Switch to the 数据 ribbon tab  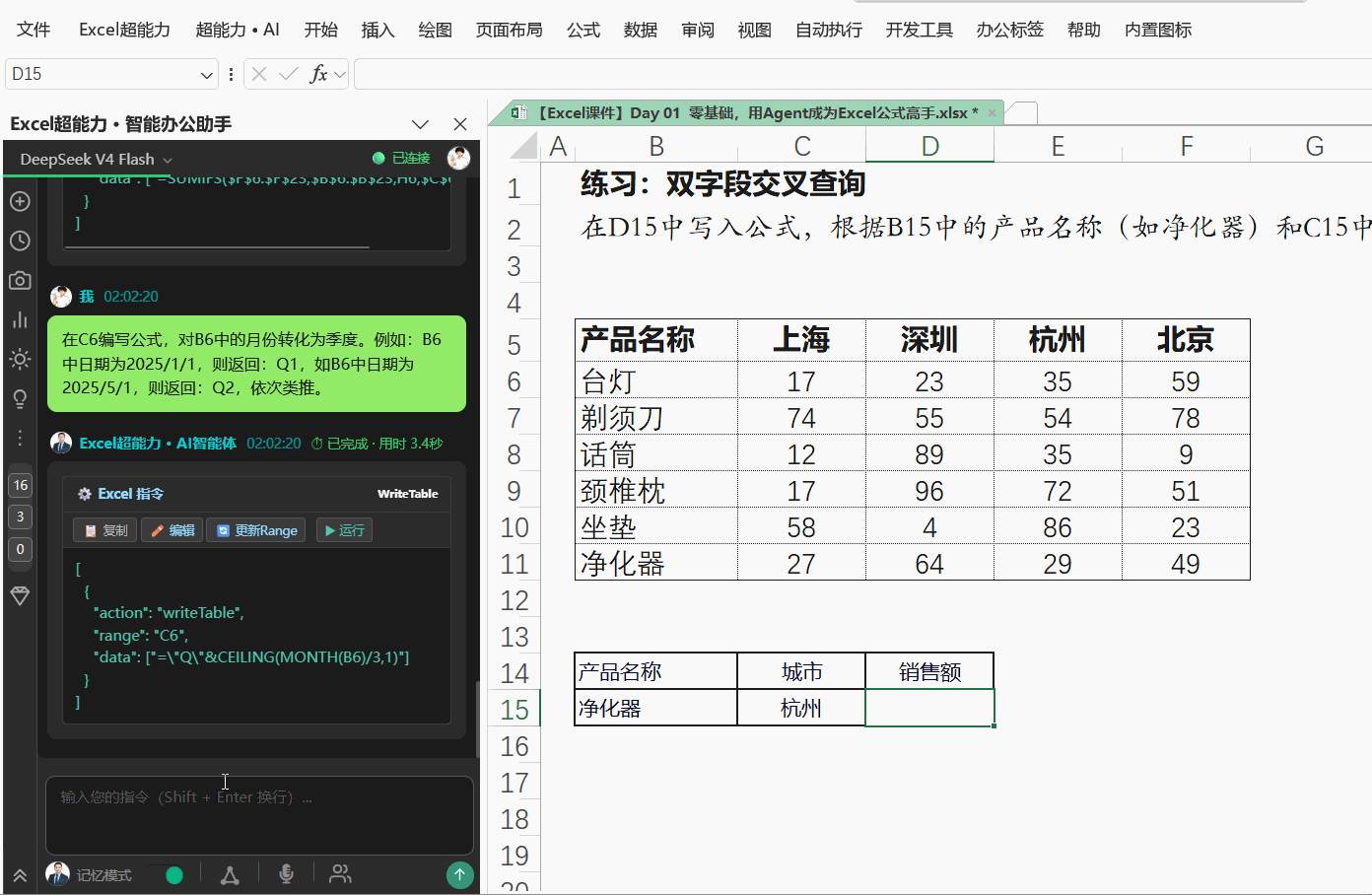point(640,30)
